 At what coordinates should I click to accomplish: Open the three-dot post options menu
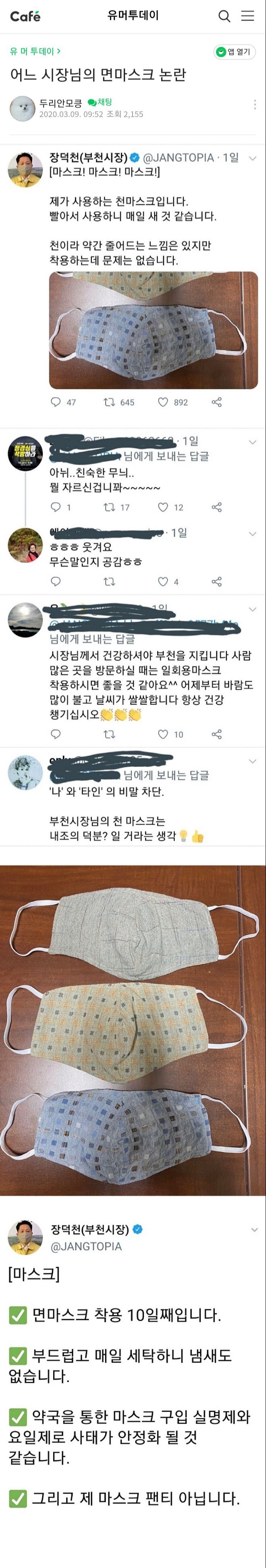254,105
